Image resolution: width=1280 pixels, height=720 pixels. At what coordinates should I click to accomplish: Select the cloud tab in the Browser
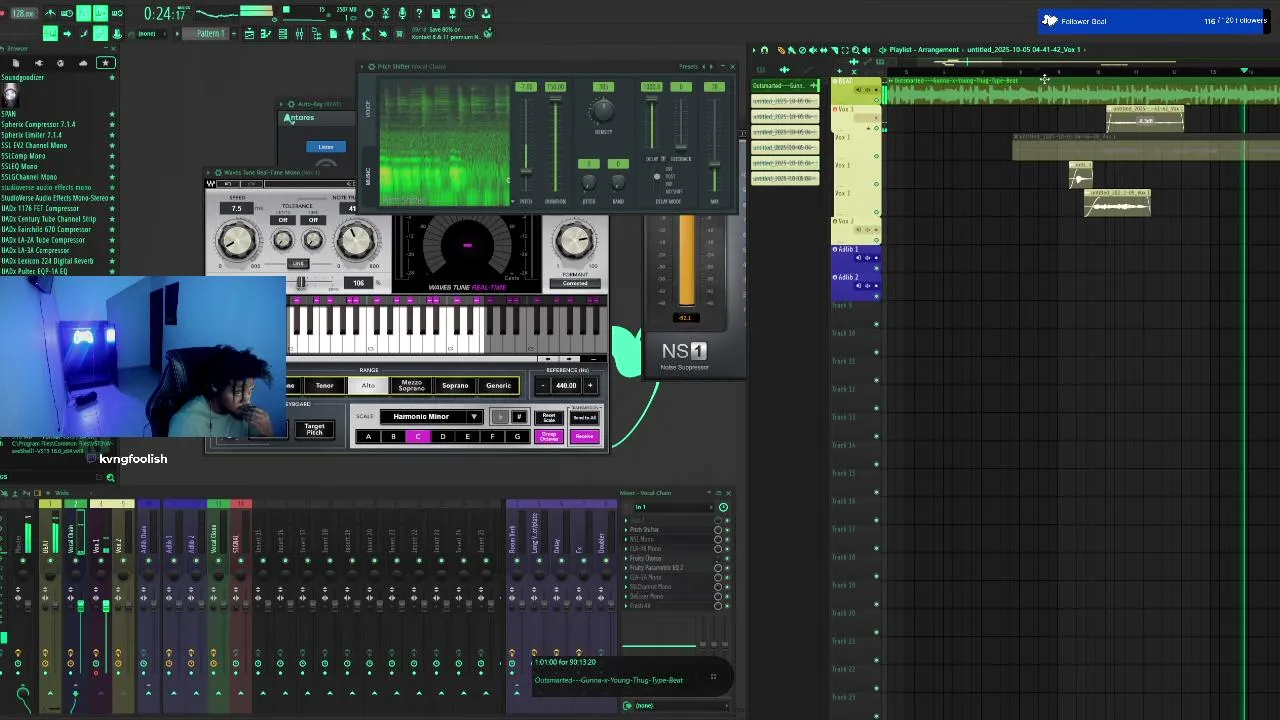(83, 63)
